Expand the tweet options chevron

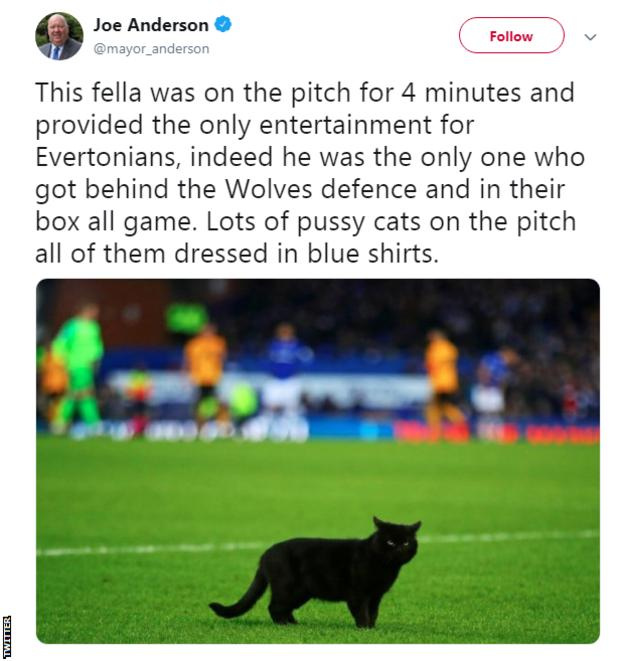pos(590,37)
